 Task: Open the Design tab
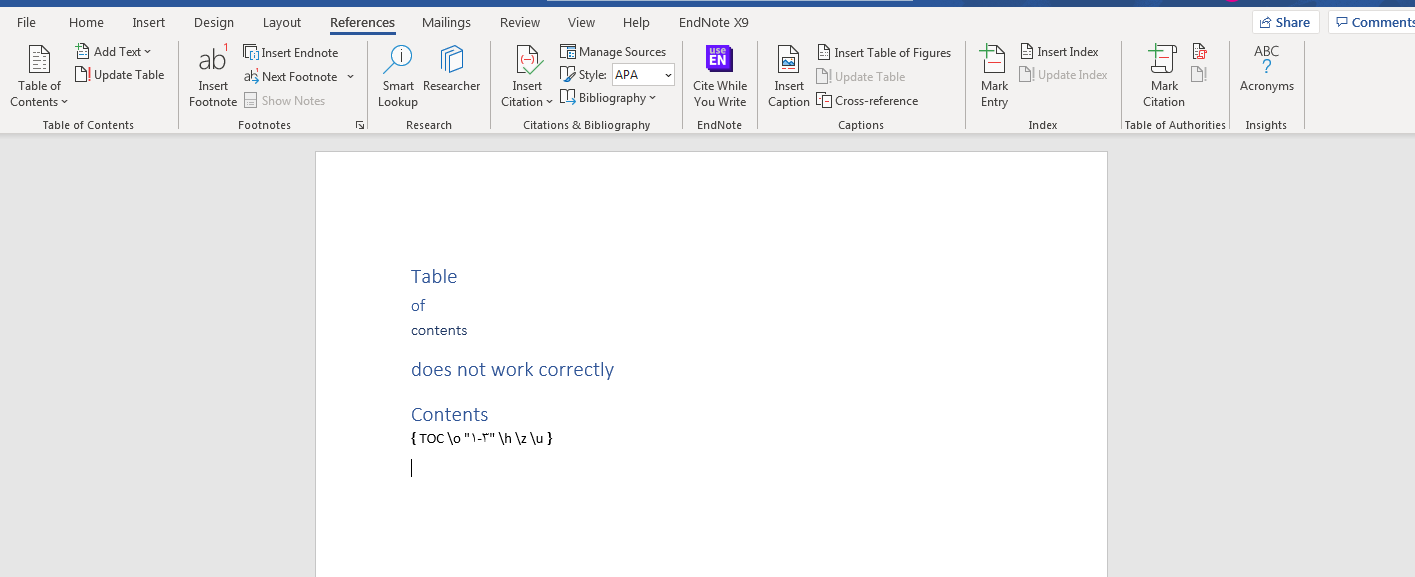213,22
